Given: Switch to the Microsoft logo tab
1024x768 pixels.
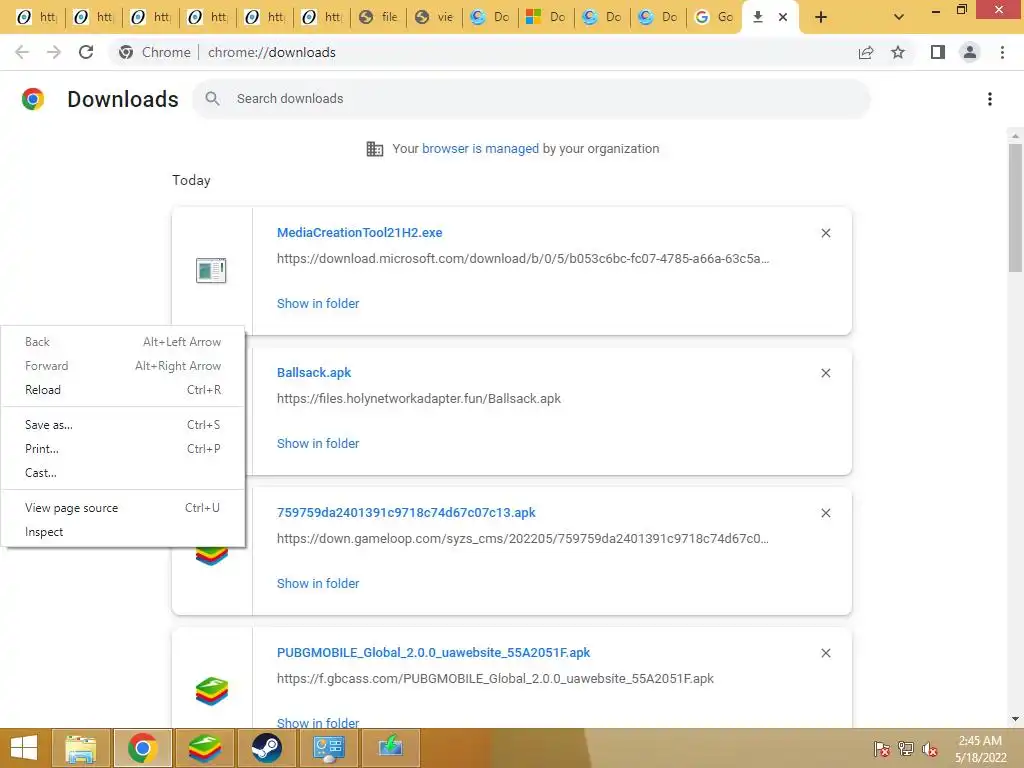Looking at the screenshot, I should 546,17.
